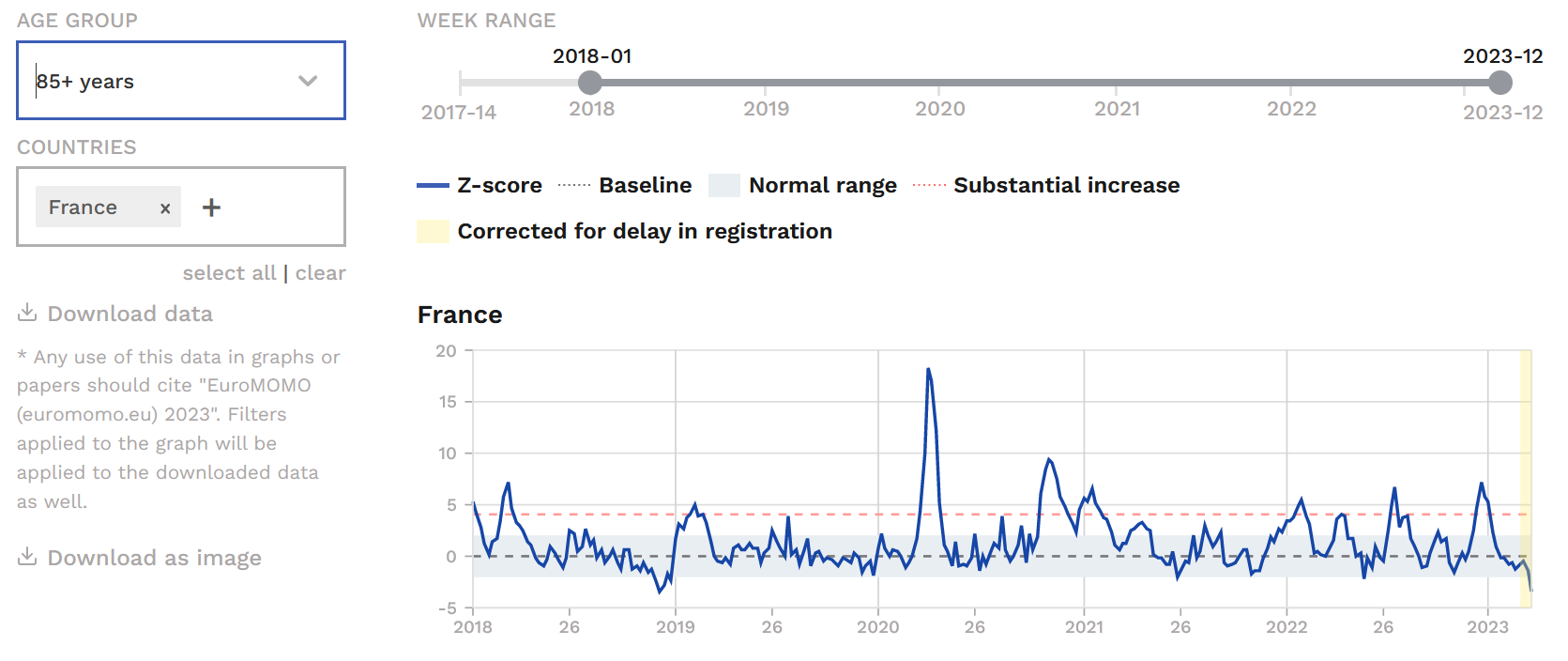Image resolution: width=1568 pixels, height=661 pixels.
Task: Click the 2020 peak on France chart
Action: coord(928,369)
